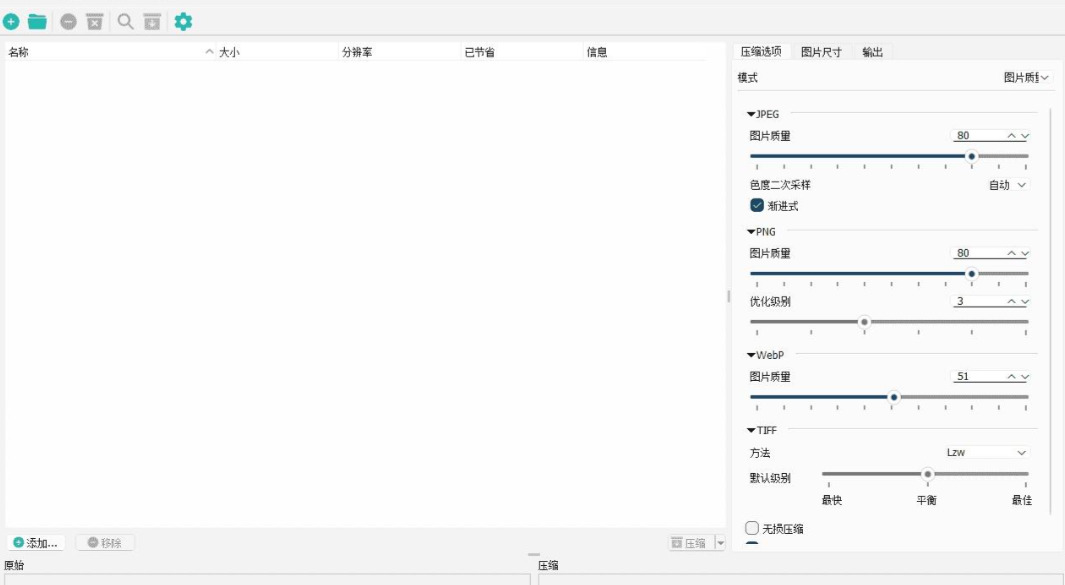Uncheck the 渐进式 checkbox

[757, 205]
